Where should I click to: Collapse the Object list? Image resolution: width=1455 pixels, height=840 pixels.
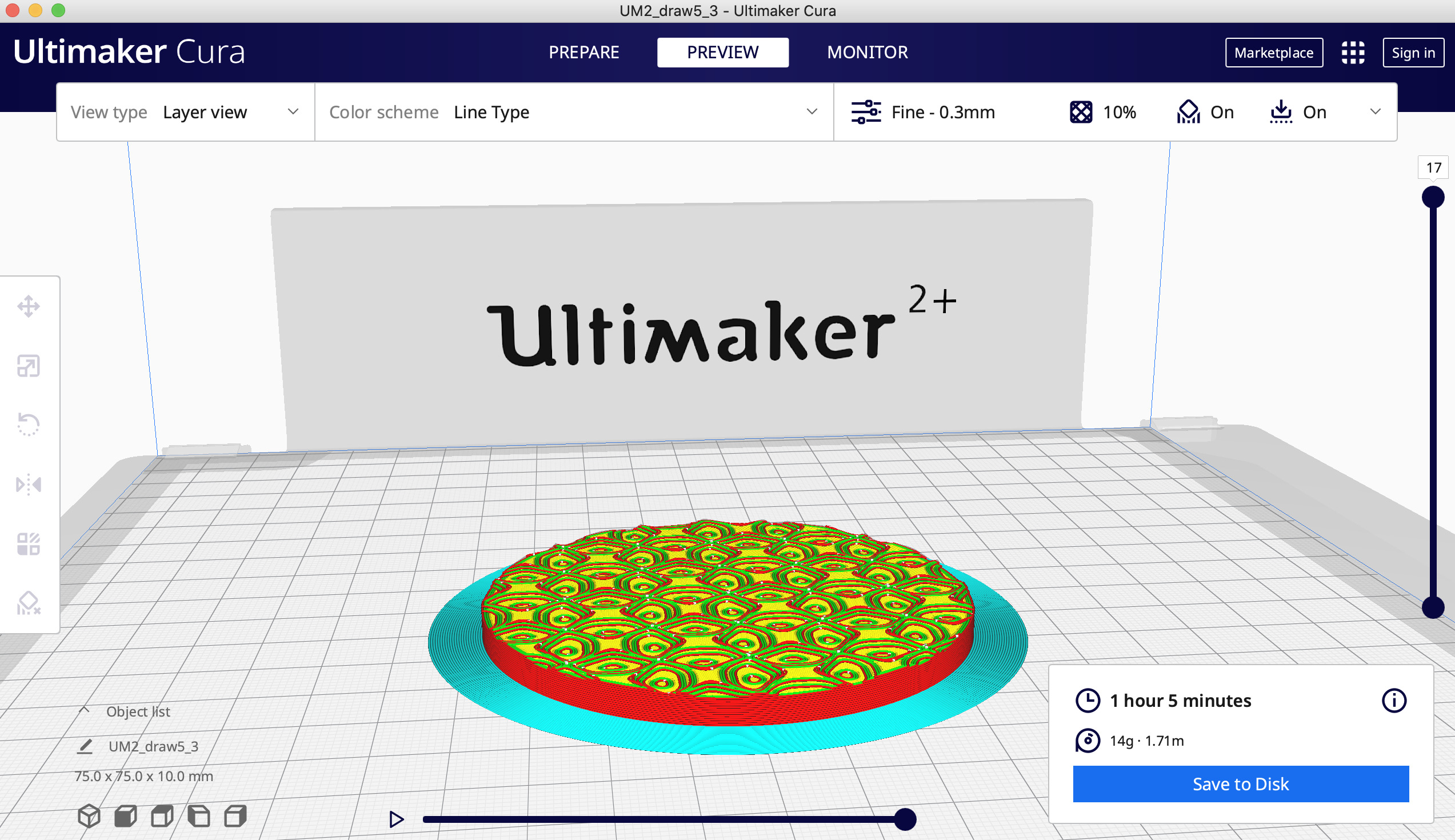(84, 710)
